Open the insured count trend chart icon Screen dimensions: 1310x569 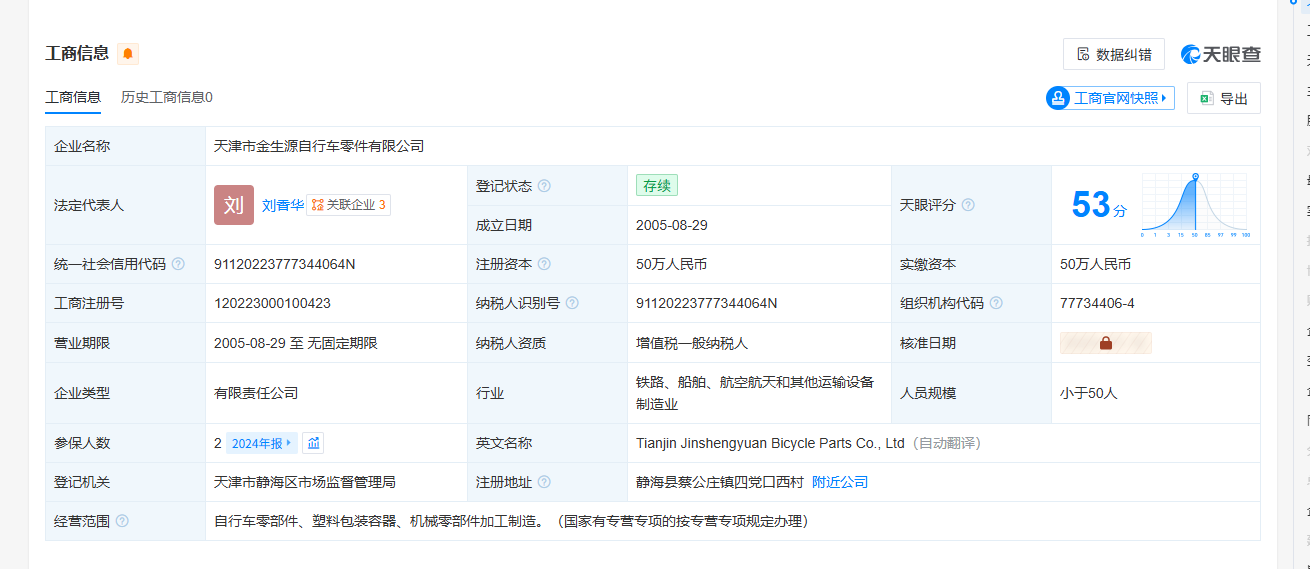coord(313,443)
